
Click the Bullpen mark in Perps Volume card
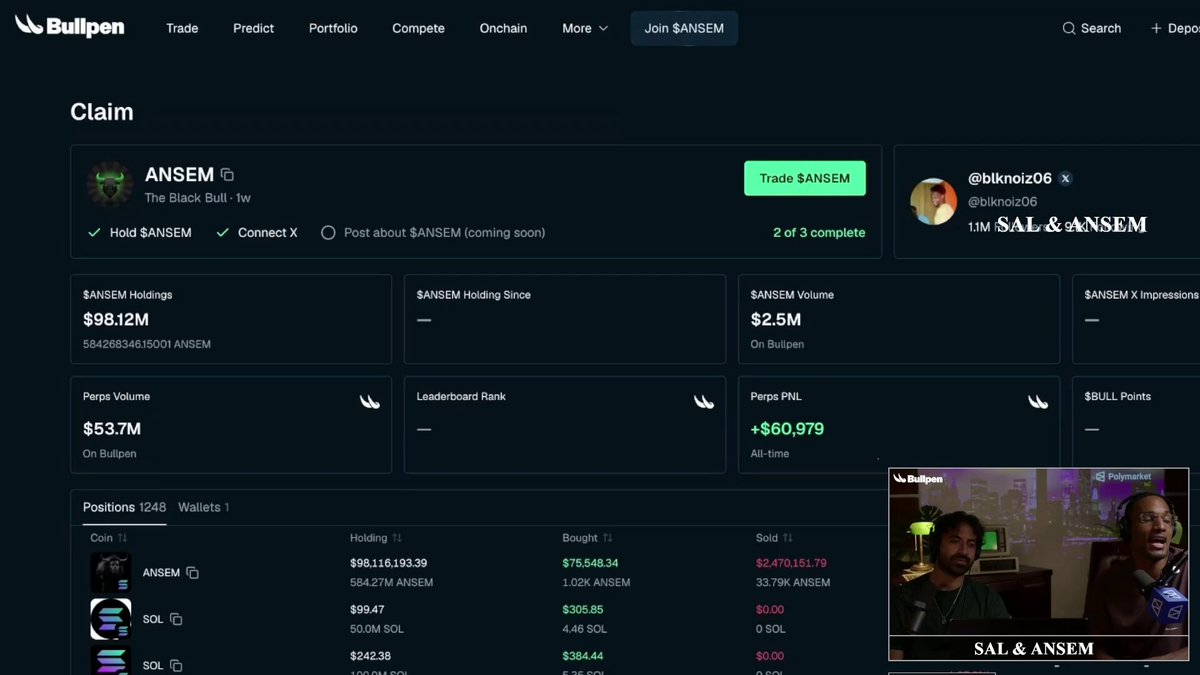pyautogui.click(x=370, y=402)
